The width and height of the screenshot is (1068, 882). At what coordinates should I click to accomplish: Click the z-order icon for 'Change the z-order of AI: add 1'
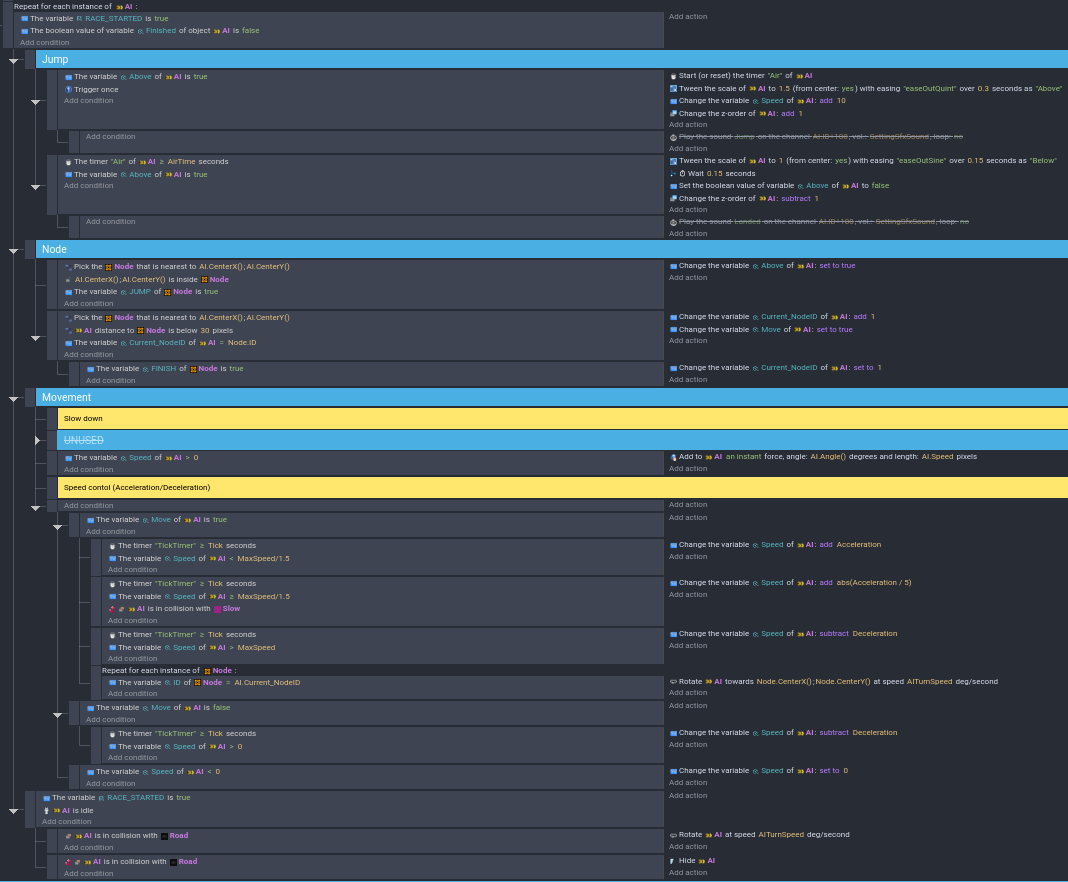(x=673, y=114)
